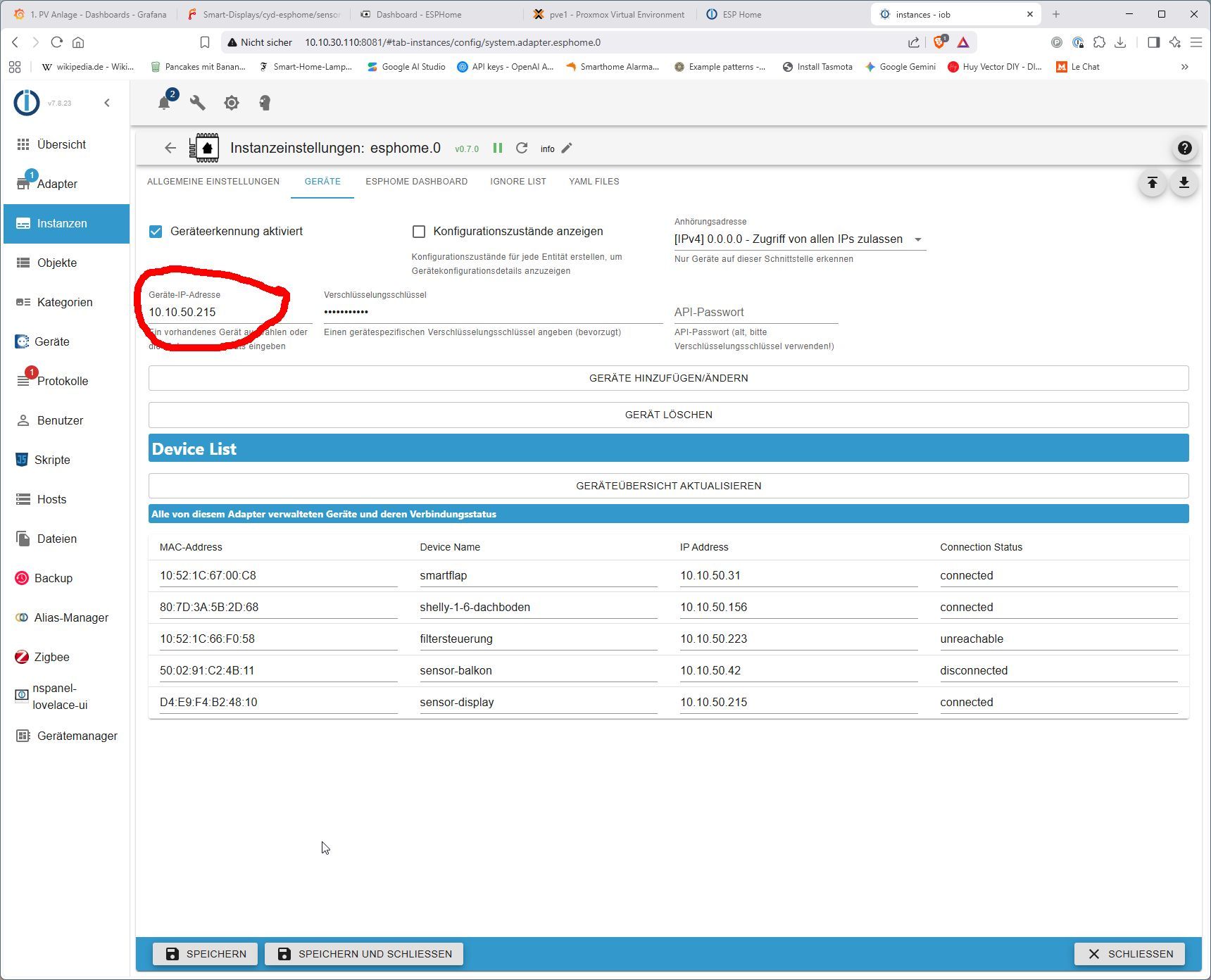Image resolution: width=1211 pixels, height=980 pixels.
Task: Open a new browser tab with plus
Action: pyautogui.click(x=1056, y=14)
